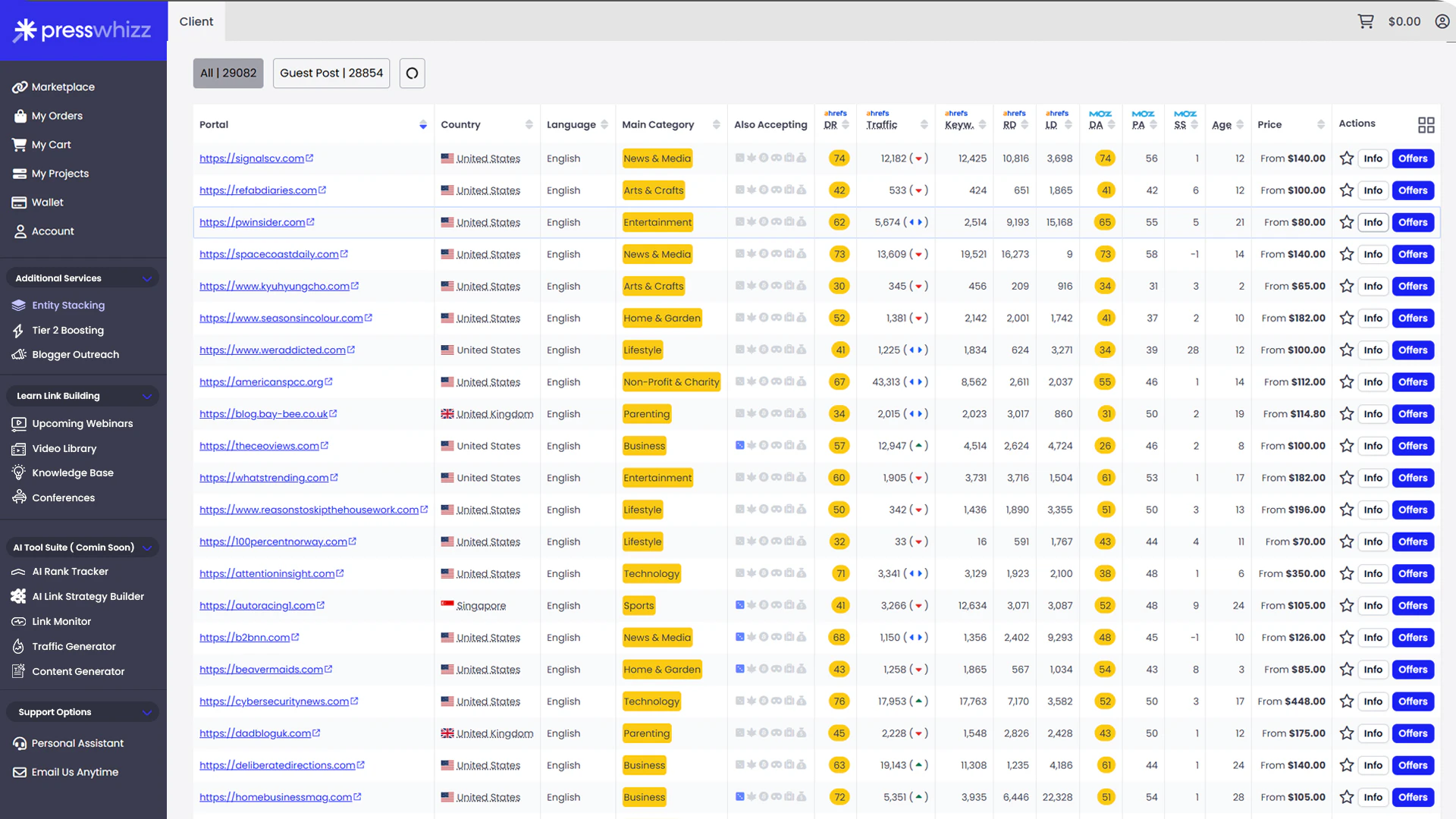Open the column grid layout icon
The width and height of the screenshot is (1456, 819).
(1426, 124)
